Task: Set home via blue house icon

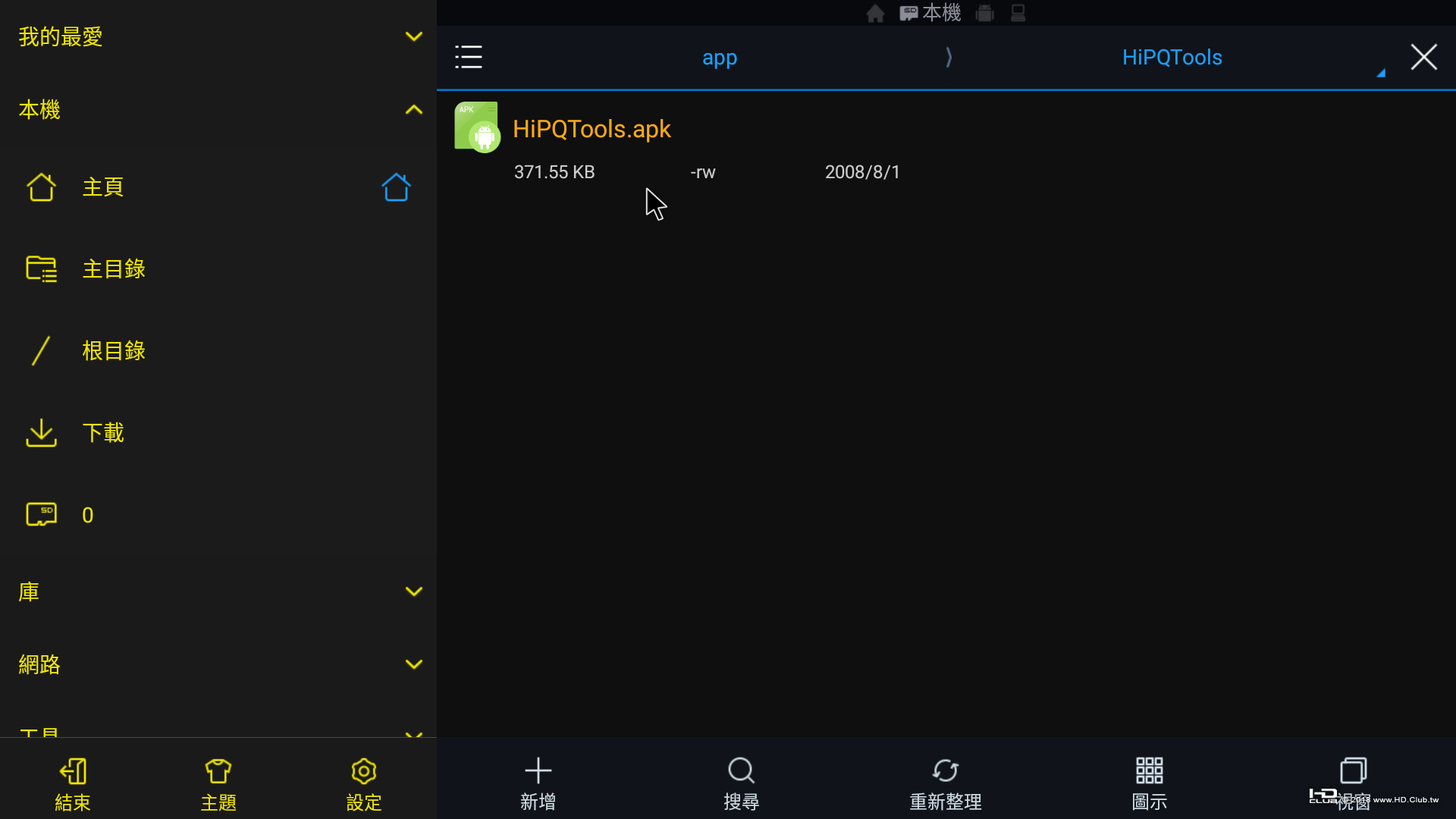Action: (396, 187)
